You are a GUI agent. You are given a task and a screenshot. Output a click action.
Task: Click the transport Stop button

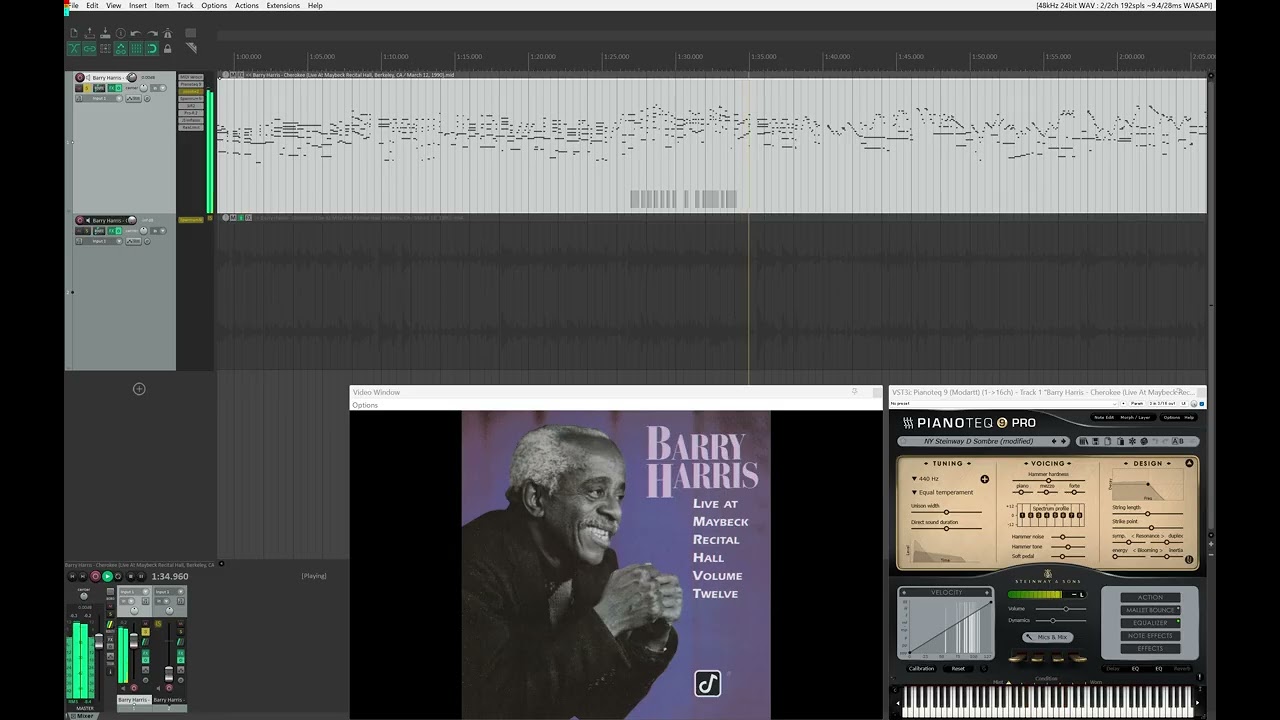(x=130, y=576)
